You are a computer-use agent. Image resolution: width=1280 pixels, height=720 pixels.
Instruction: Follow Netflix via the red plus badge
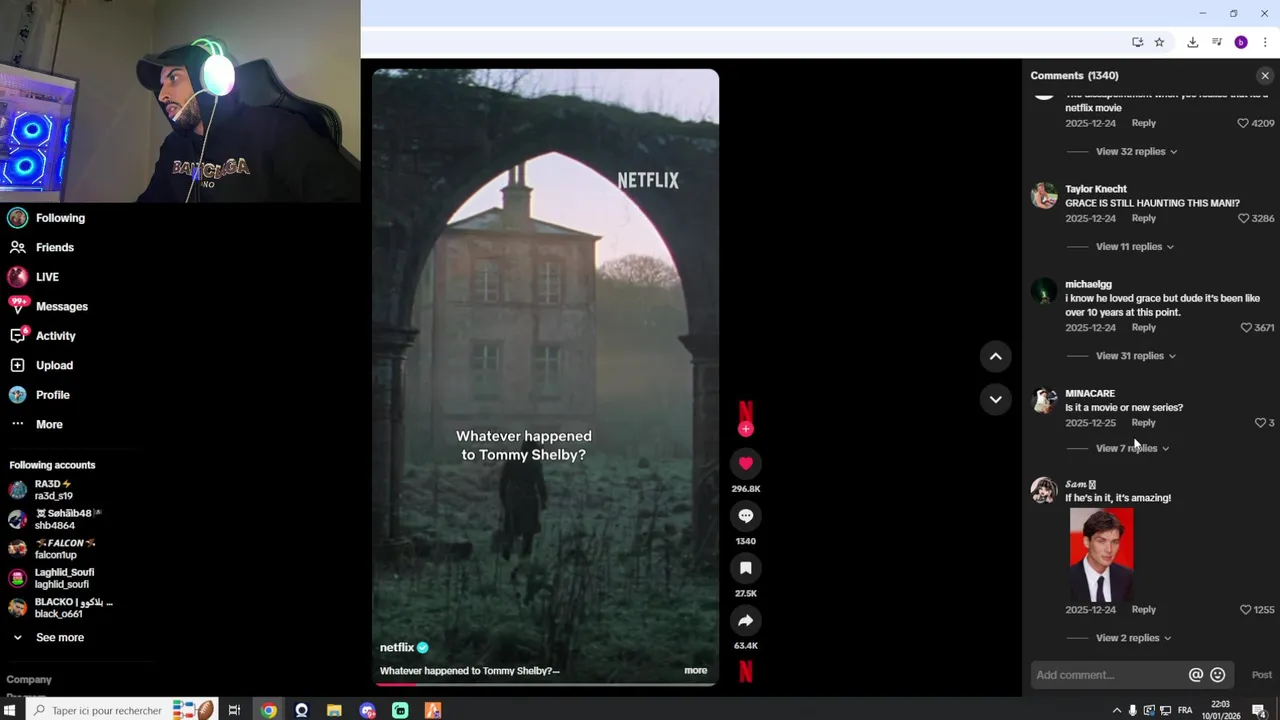(x=745, y=429)
